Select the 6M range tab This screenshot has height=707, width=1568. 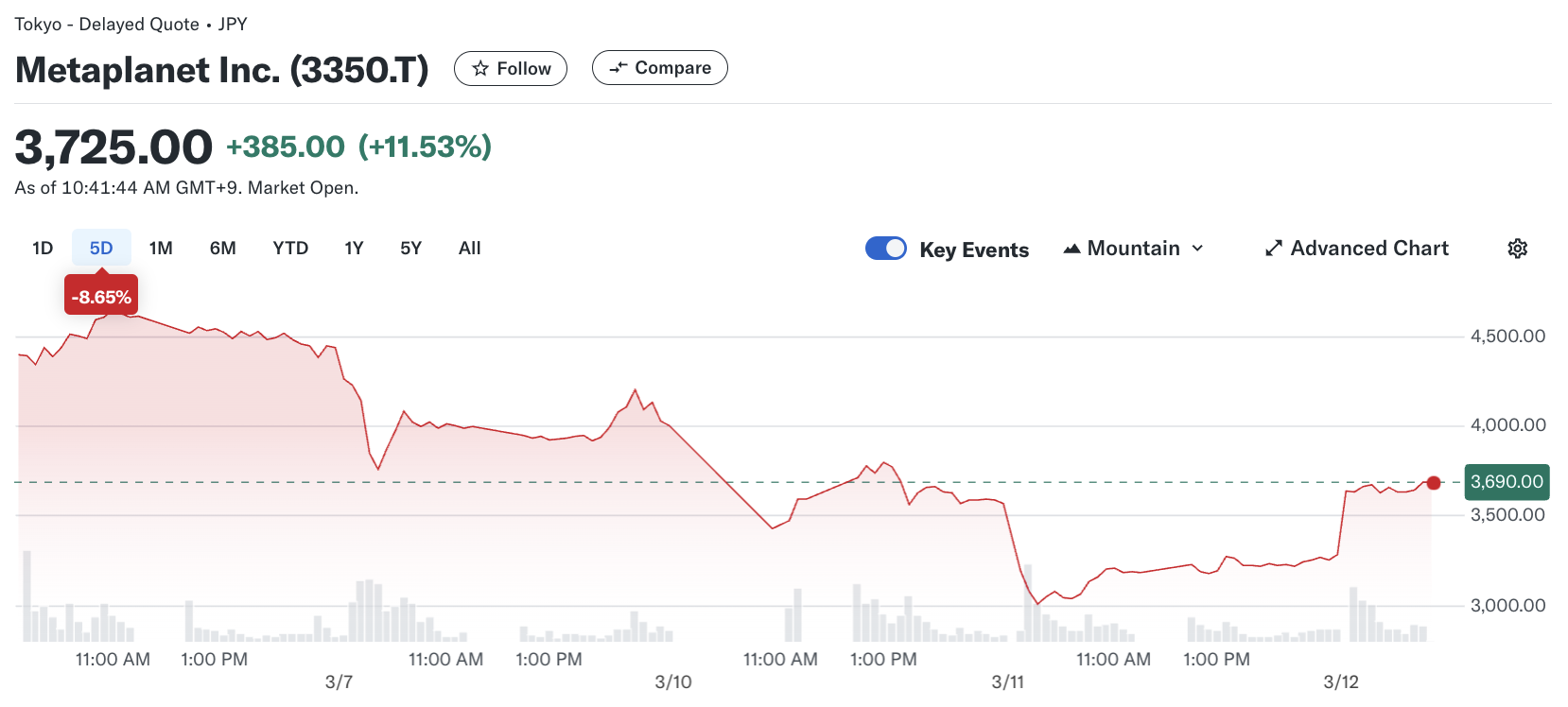[223, 249]
